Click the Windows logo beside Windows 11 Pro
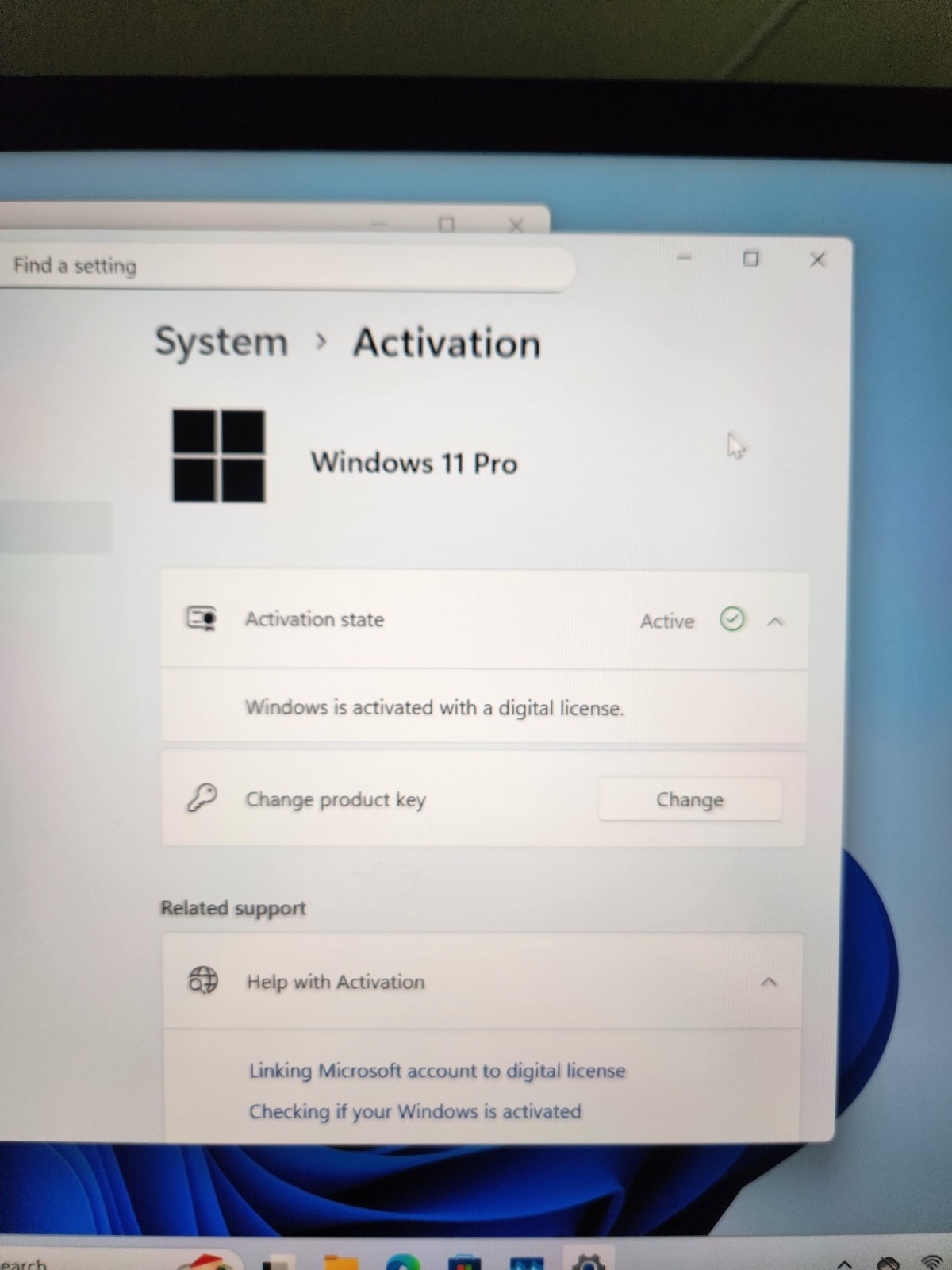Viewport: 952px width, 1270px height. tap(218, 456)
